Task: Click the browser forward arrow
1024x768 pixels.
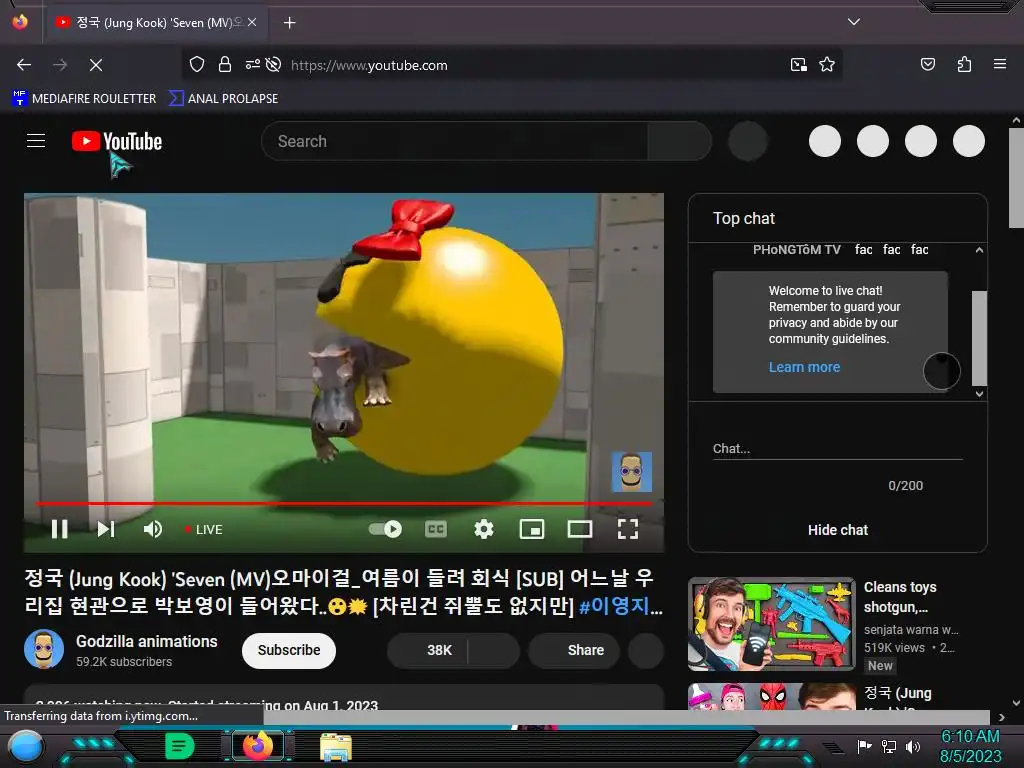Action: coord(60,65)
